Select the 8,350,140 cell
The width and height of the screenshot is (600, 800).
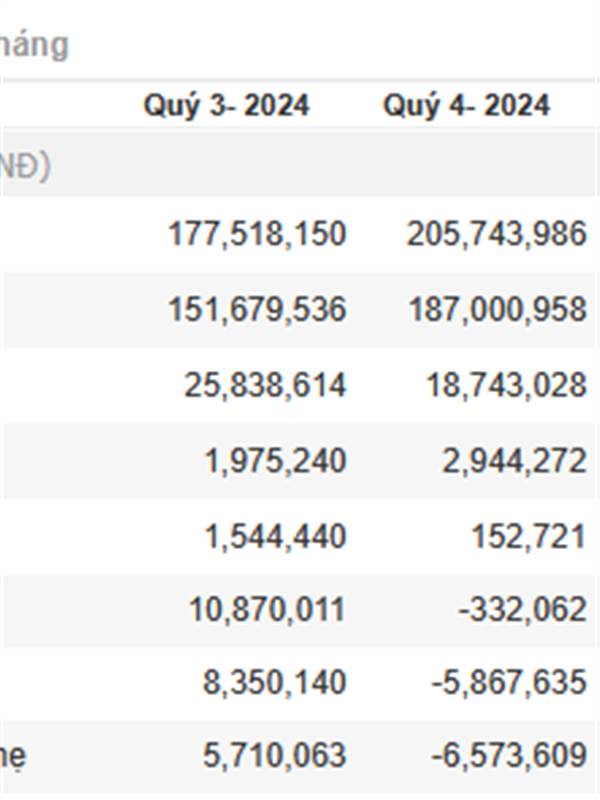tap(275, 683)
